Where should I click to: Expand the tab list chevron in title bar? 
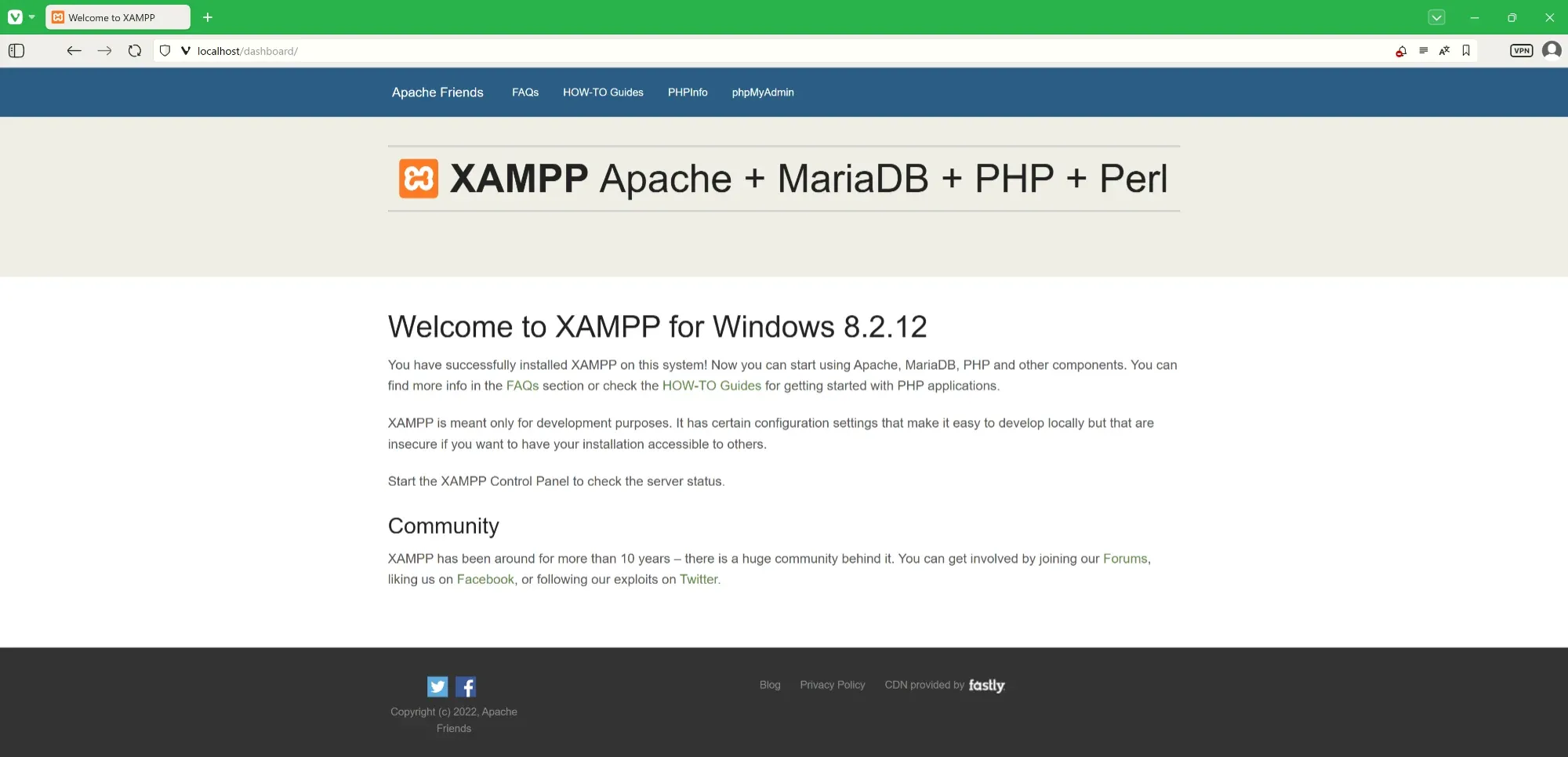(1436, 17)
